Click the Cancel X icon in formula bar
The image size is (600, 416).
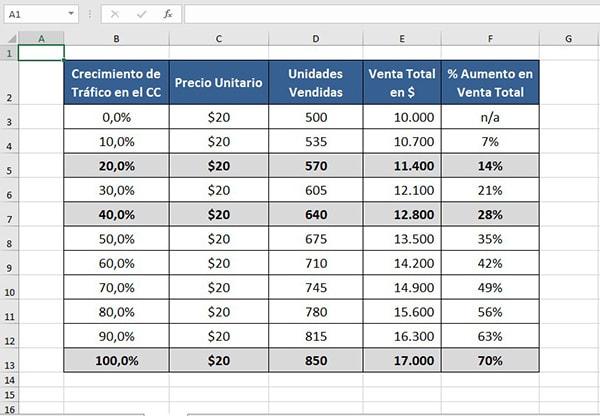point(115,15)
